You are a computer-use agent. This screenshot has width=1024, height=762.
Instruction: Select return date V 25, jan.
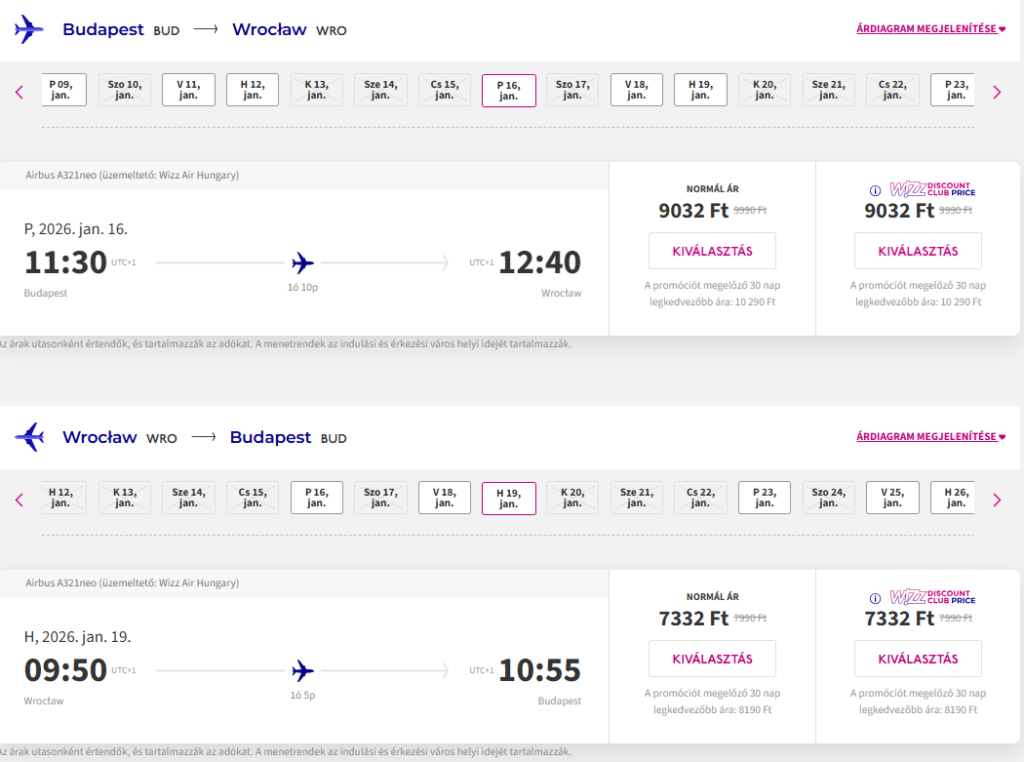pos(892,498)
